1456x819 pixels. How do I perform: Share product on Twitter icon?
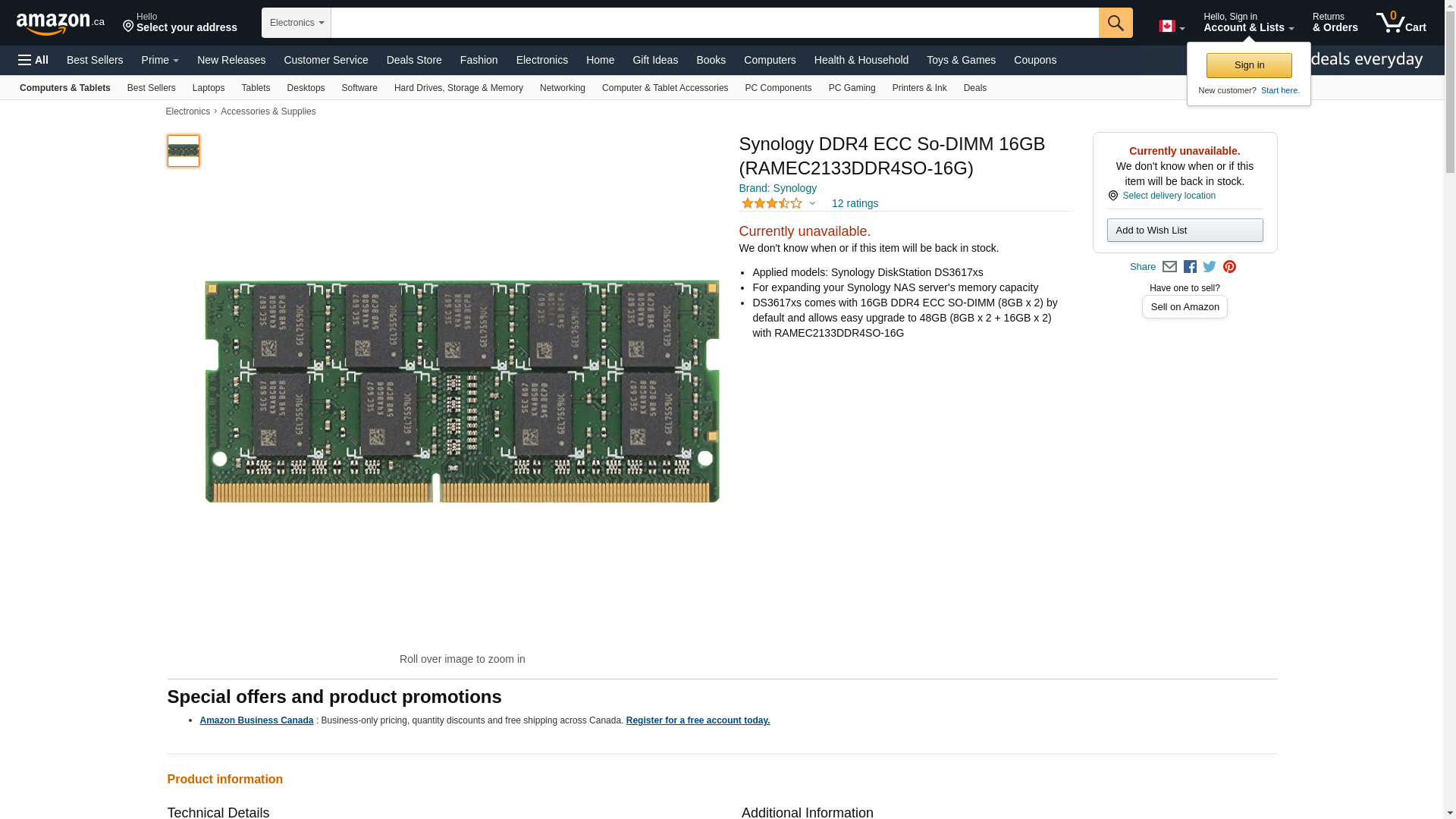[x=1210, y=267]
